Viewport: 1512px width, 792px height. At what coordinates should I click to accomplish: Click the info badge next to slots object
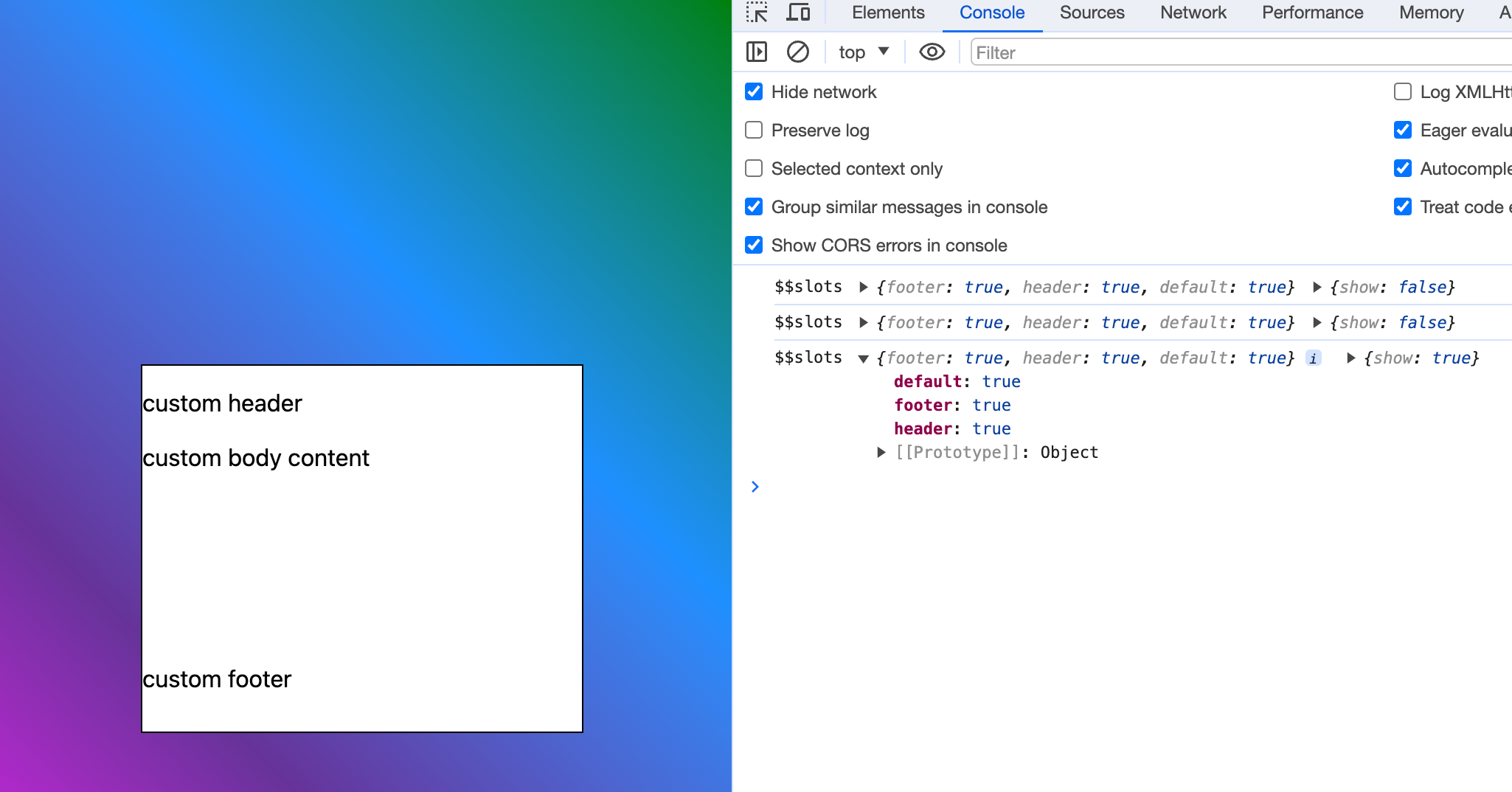(1313, 358)
